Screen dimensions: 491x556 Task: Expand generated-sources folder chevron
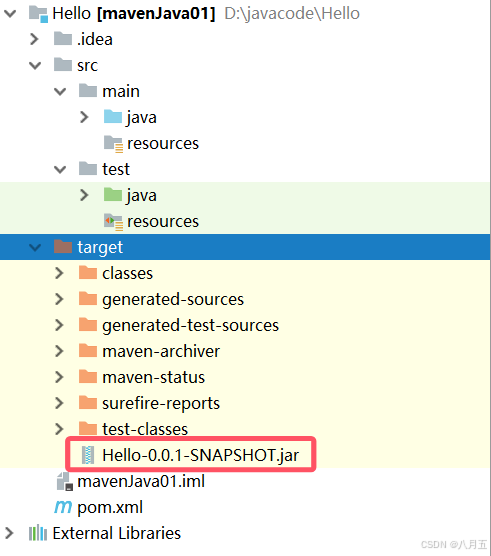pyautogui.click(x=59, y=299)
